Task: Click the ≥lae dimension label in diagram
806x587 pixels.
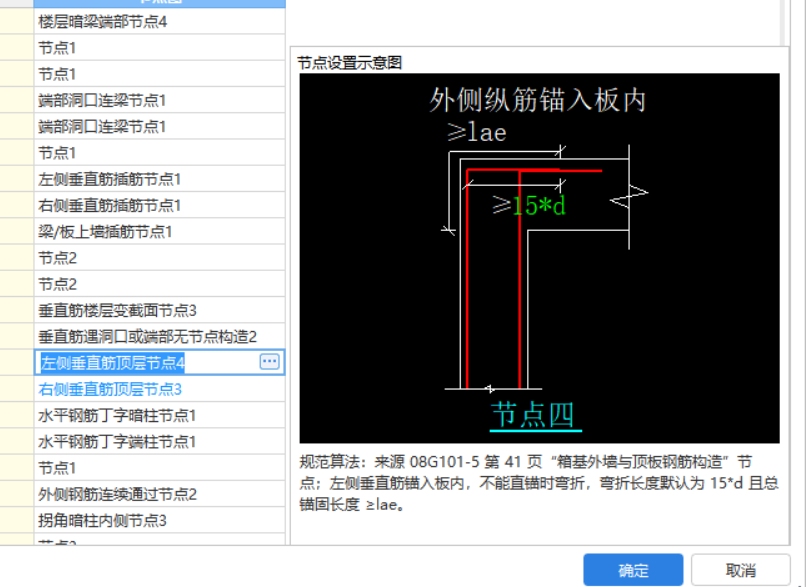Action: pyautogui.click(x=477, y=133)
